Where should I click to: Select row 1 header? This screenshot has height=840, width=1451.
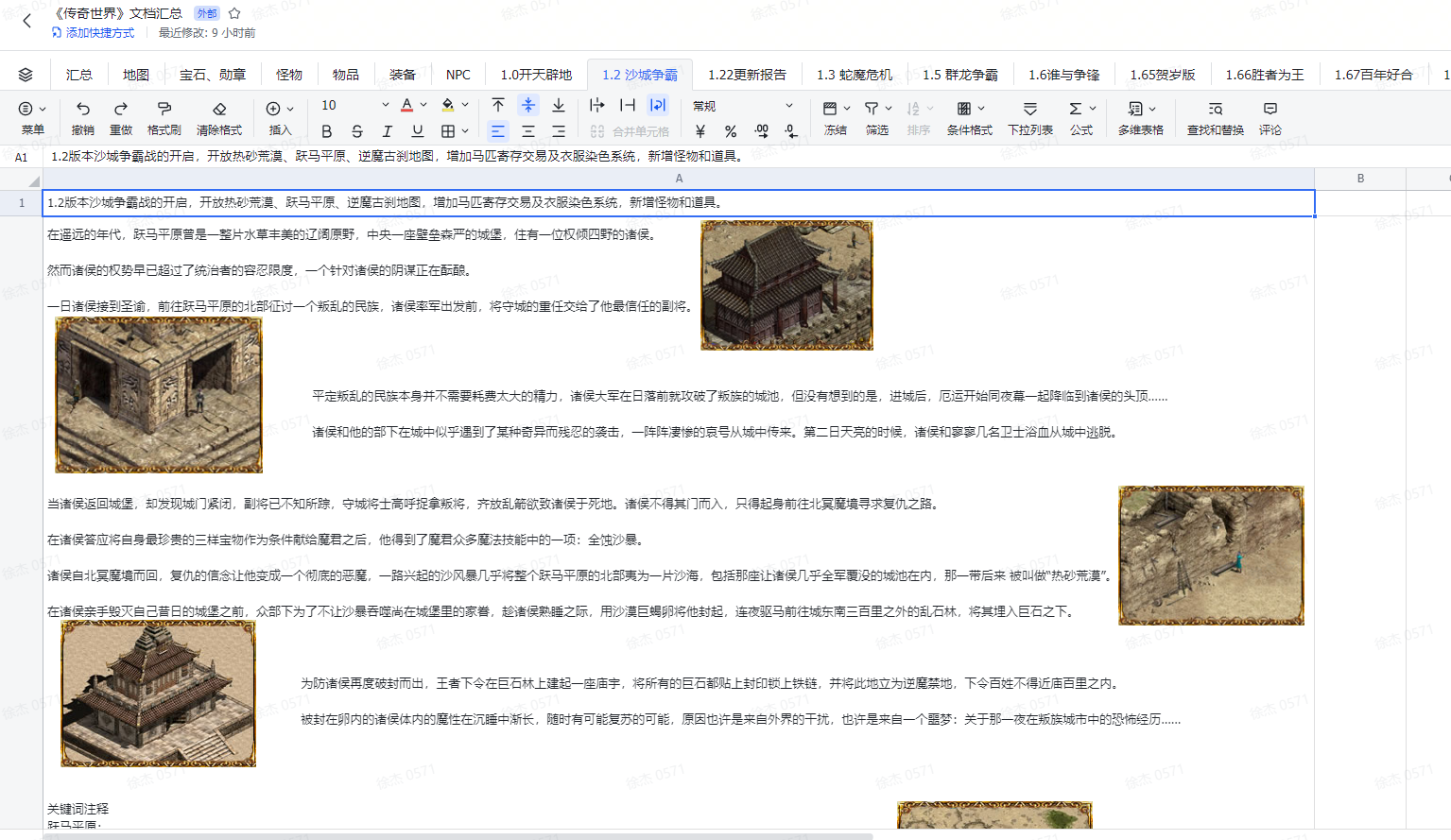point(22,203)
